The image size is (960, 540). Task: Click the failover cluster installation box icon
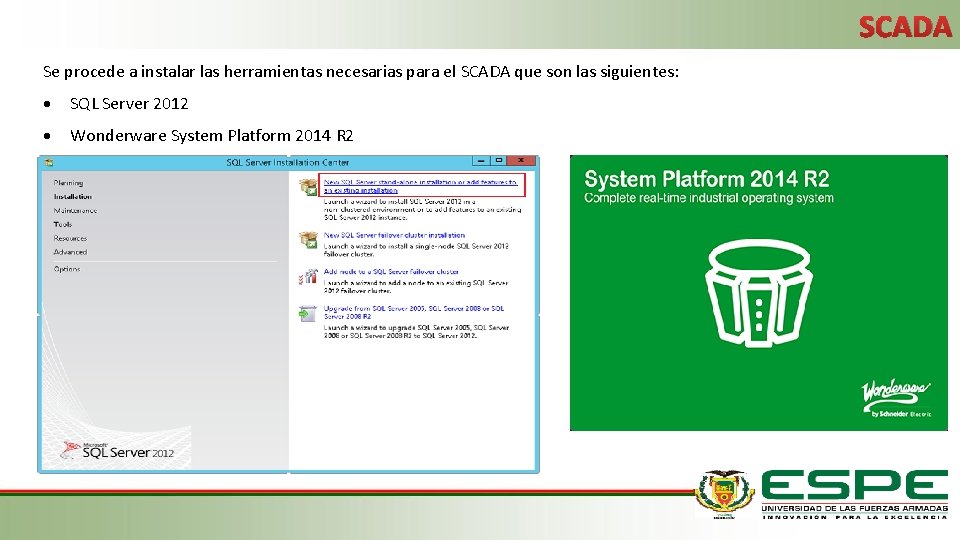308,239
